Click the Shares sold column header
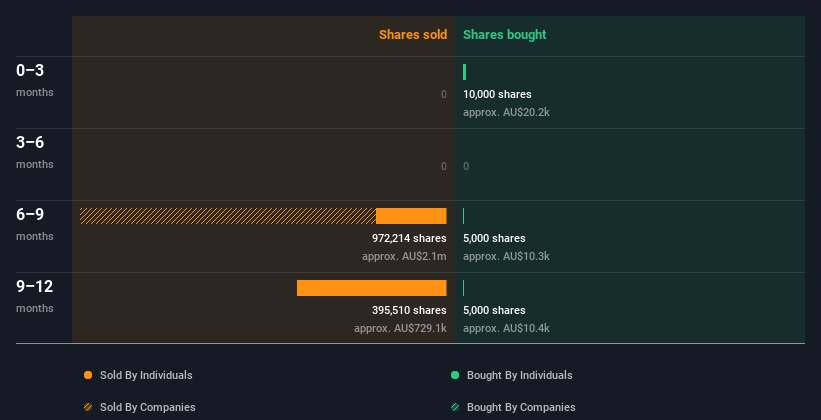This screenshot has width=821, height=420. coord(413,35)
